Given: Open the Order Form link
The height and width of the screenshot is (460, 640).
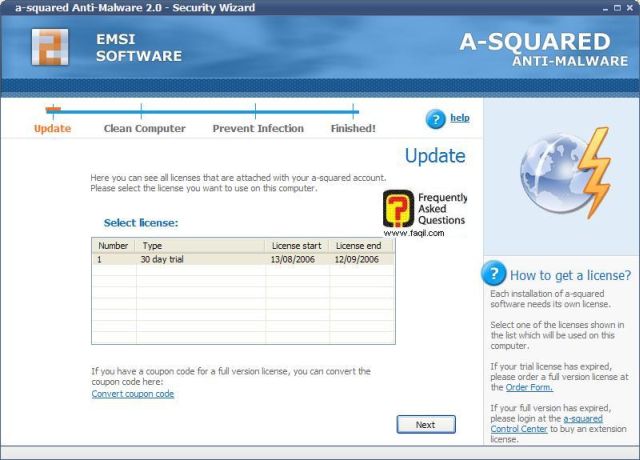Looking at the screenshot, I should coord(529,387).
